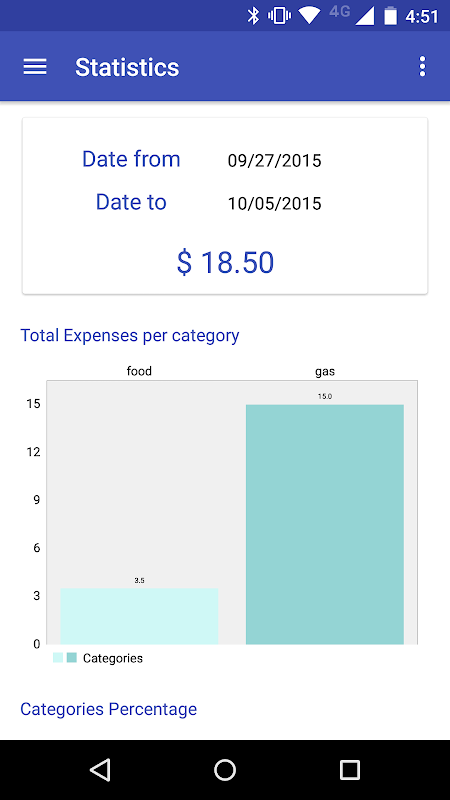Tap the Categories Percentage heading
Viewport: 450px width, 800px height.
(108, 709)
